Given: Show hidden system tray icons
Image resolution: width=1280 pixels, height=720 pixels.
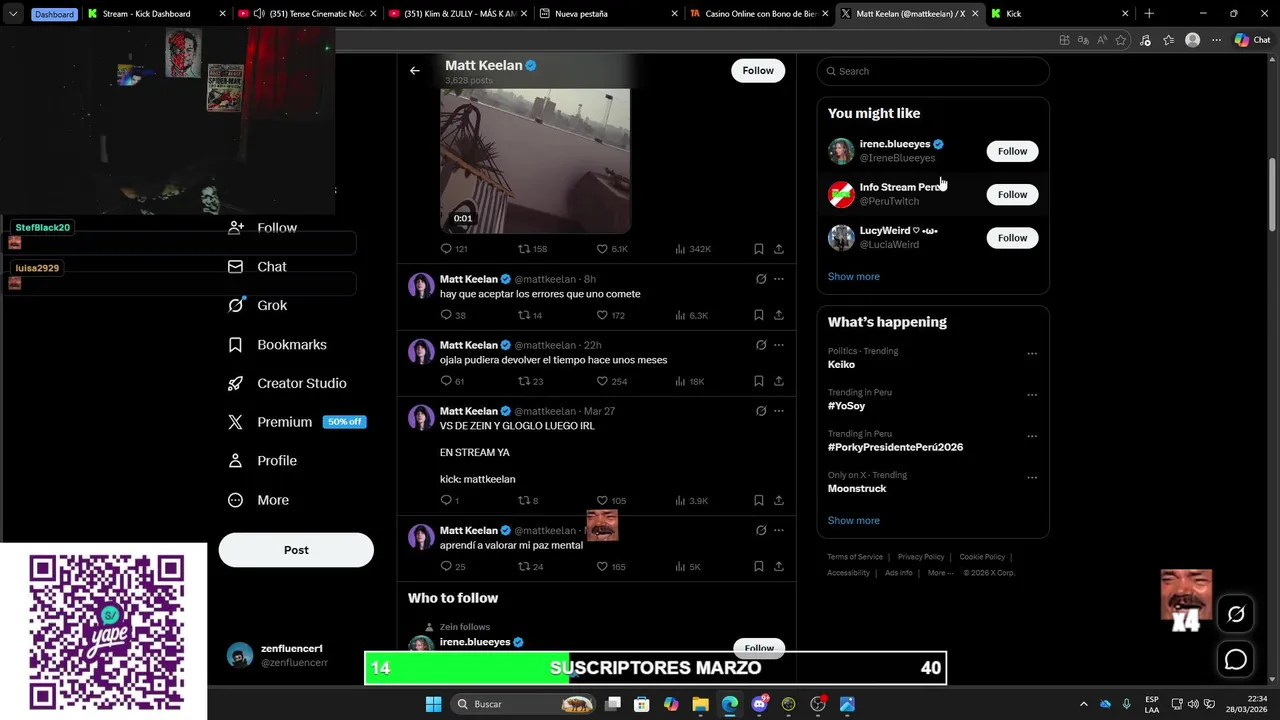Looking at the screenshot, I should (1083, 704).
